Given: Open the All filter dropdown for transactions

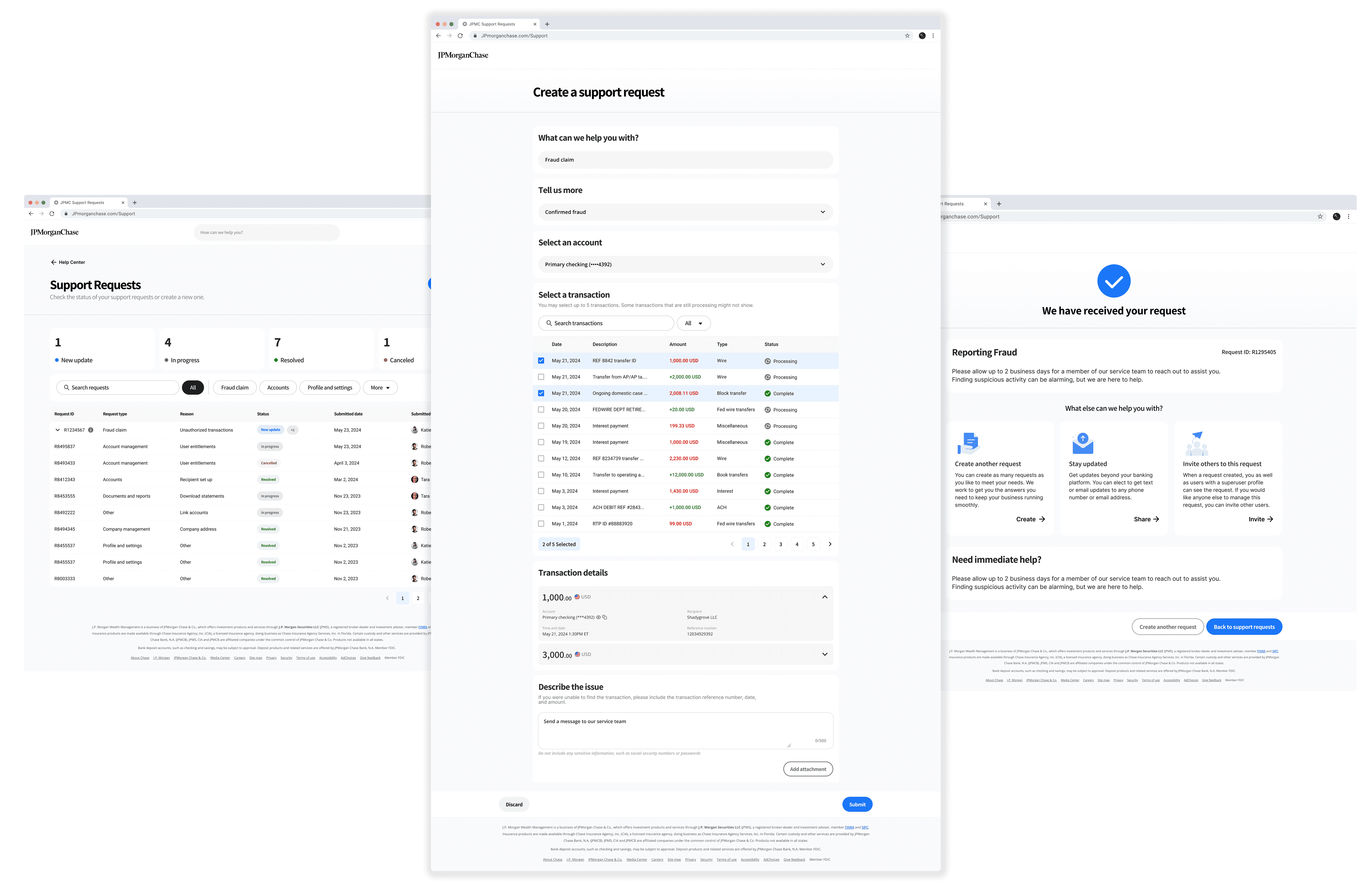Looking at the screenshot, I should coord(693,323).
